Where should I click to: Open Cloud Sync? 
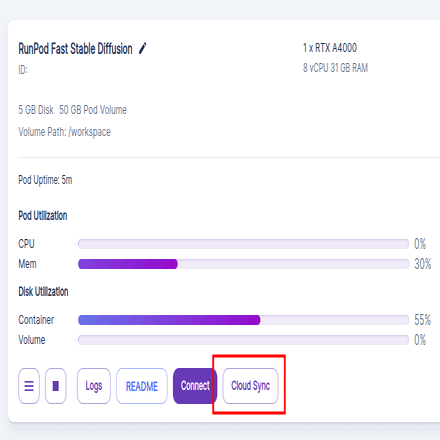point(250,386)
